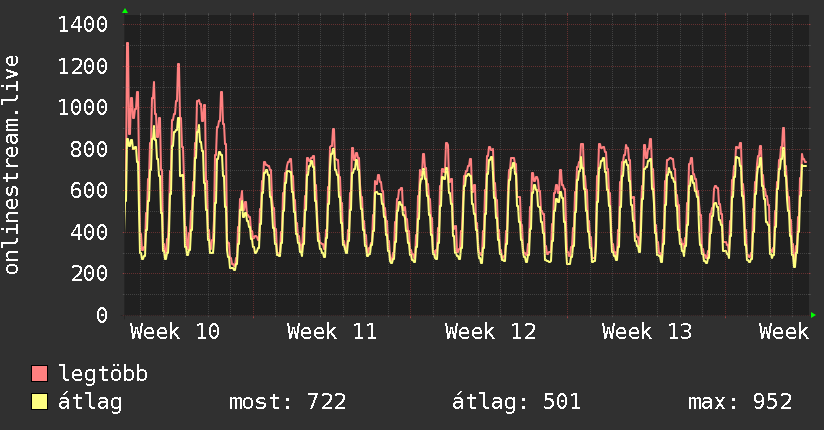Click the 600 y-axis value
Screen dimensions: 824x430
coord(89,190)
